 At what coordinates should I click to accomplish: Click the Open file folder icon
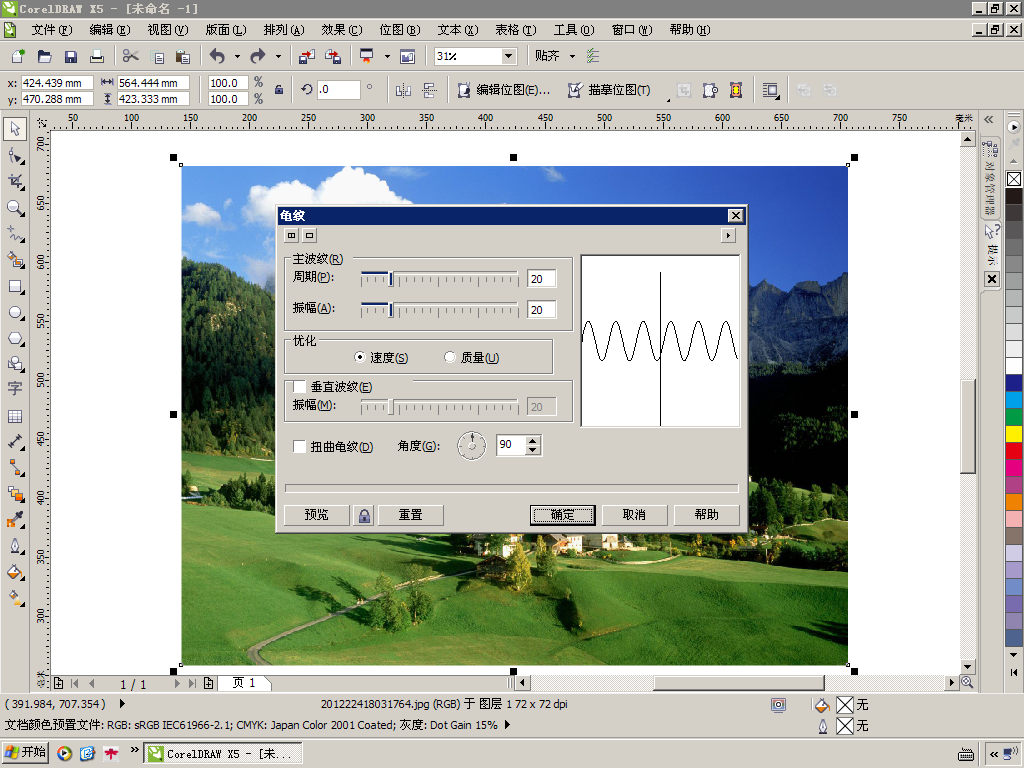[x=44, y=56]
